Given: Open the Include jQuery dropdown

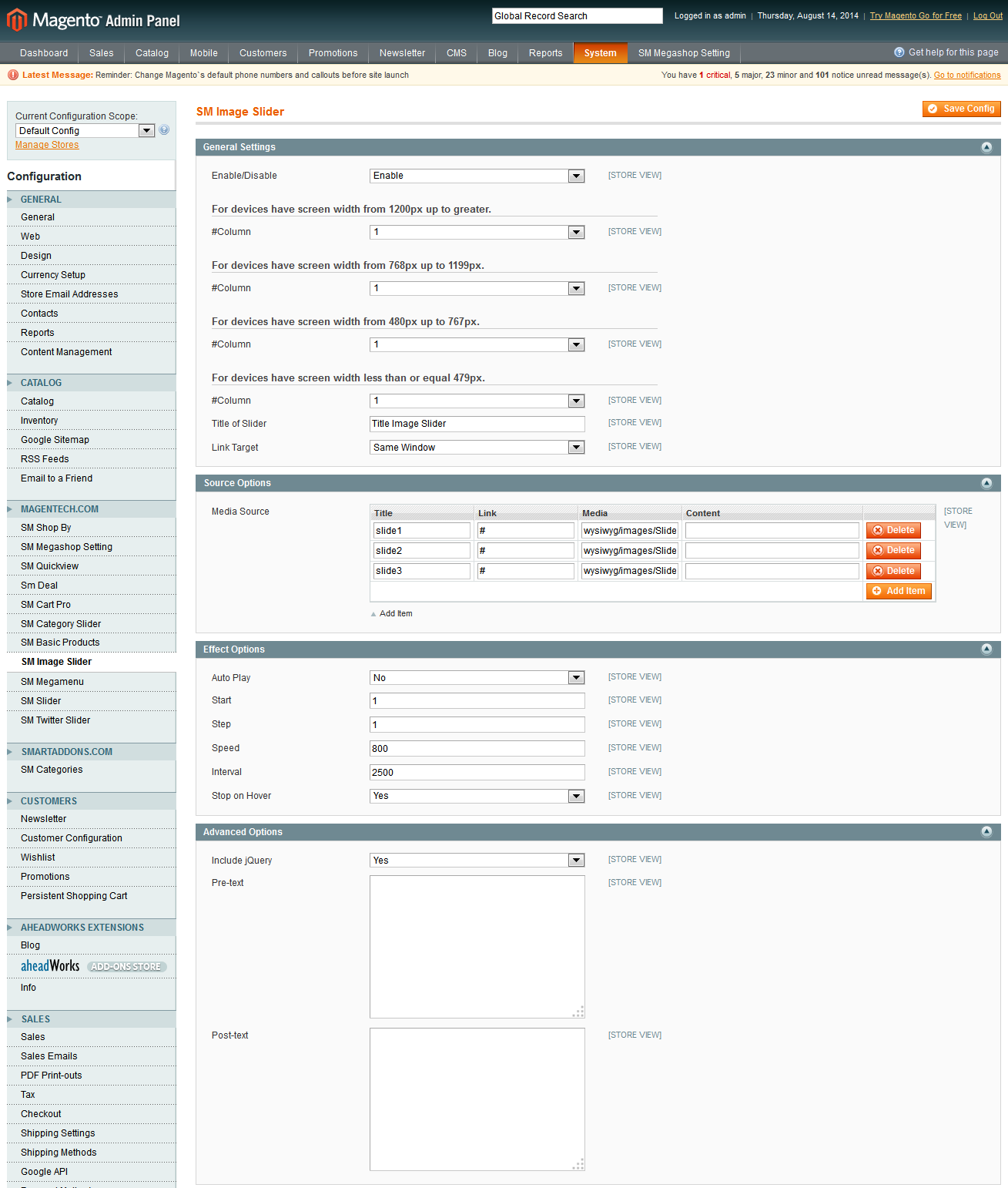Looking at the screenshot, I should point(477,861).
